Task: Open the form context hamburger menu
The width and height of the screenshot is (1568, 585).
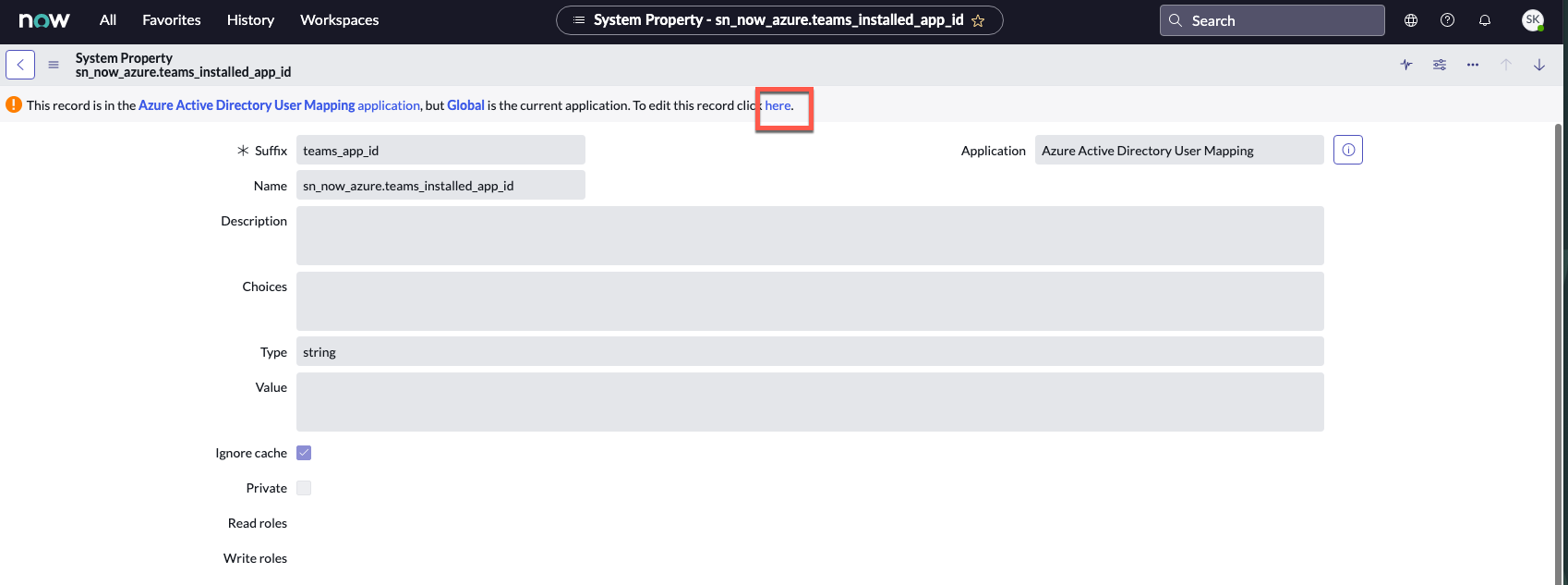Action: coord(54,65)
